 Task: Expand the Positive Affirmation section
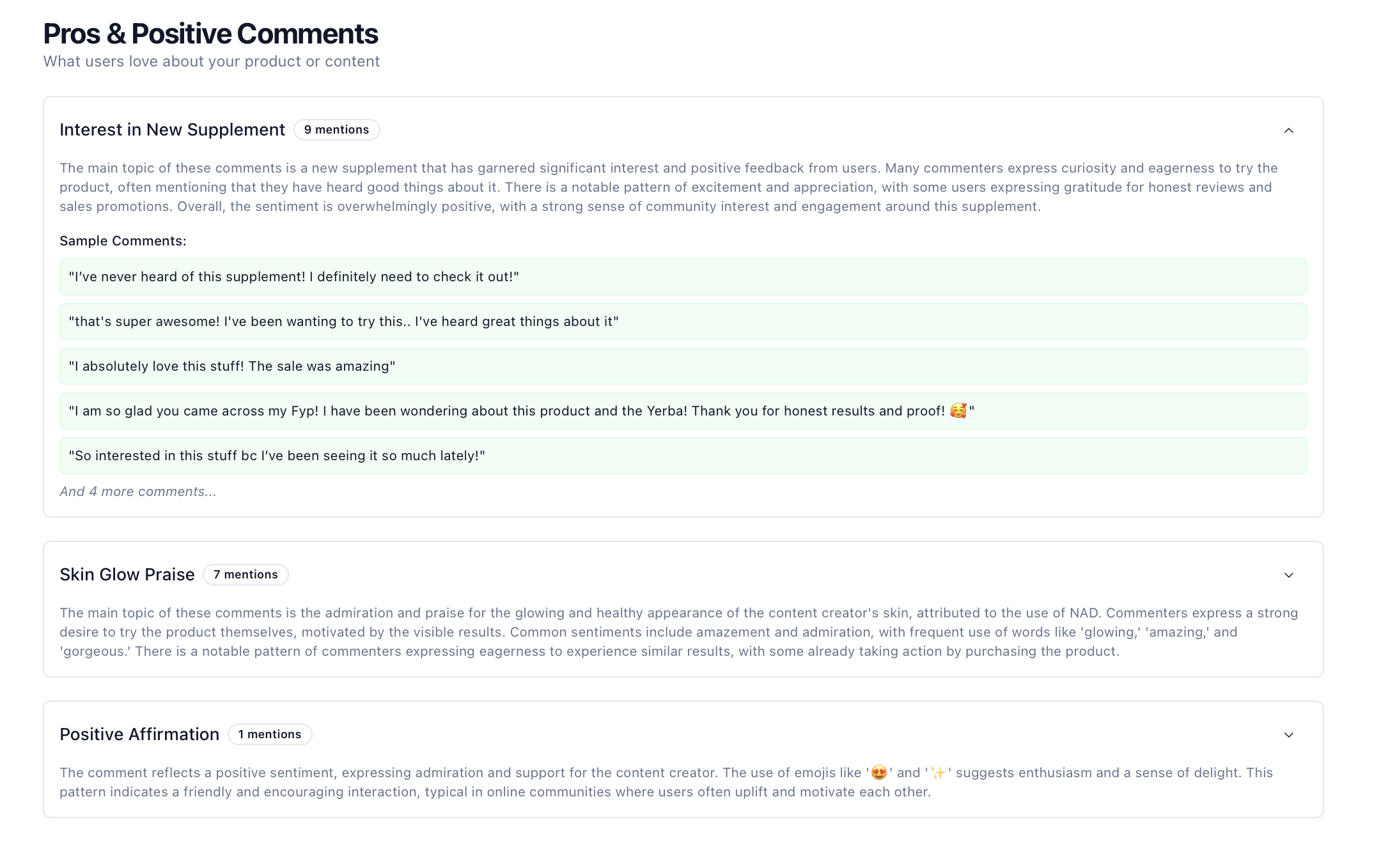point(1289,734)
